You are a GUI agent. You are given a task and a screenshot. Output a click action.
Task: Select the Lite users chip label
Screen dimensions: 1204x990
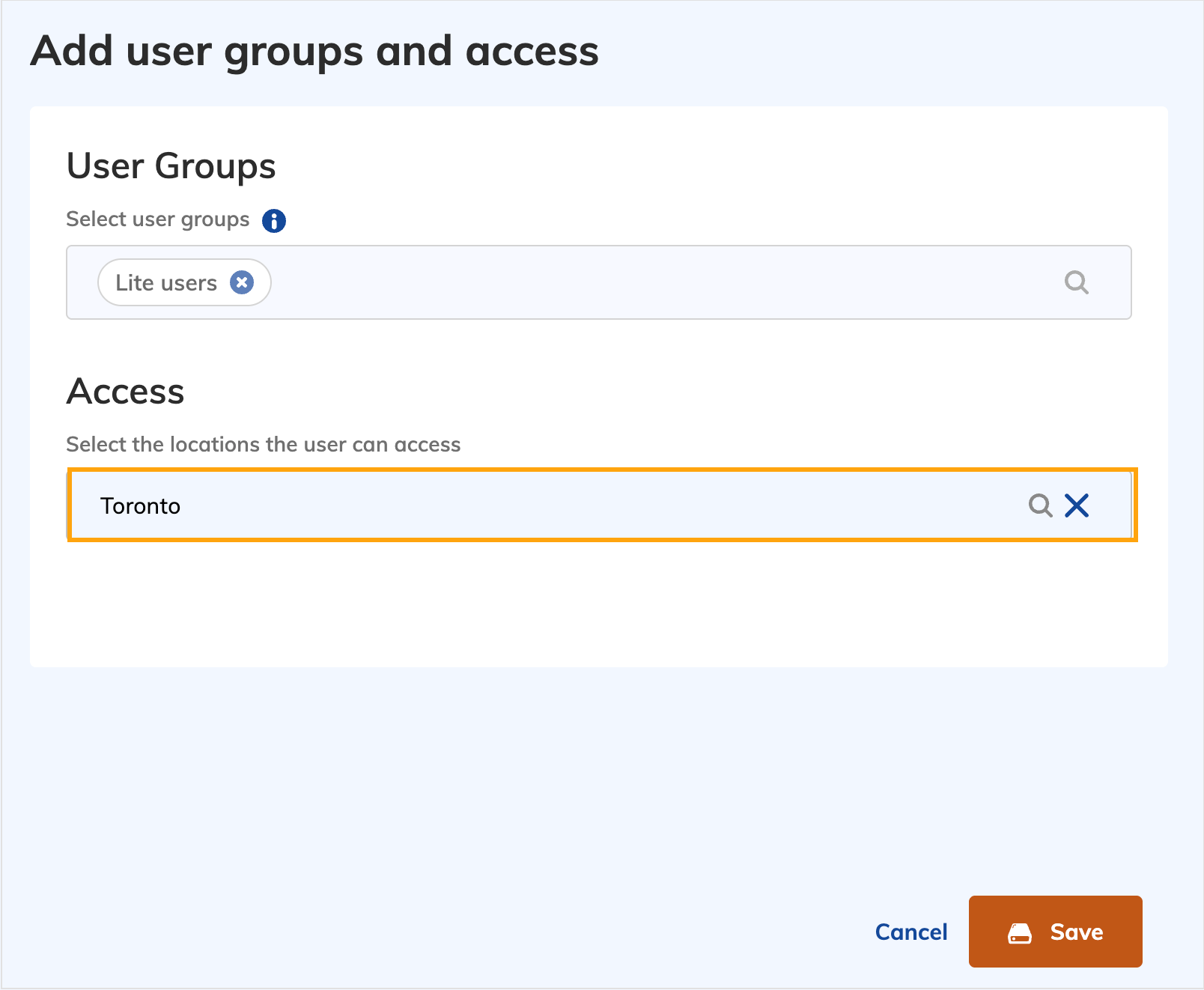coord(166,283)
